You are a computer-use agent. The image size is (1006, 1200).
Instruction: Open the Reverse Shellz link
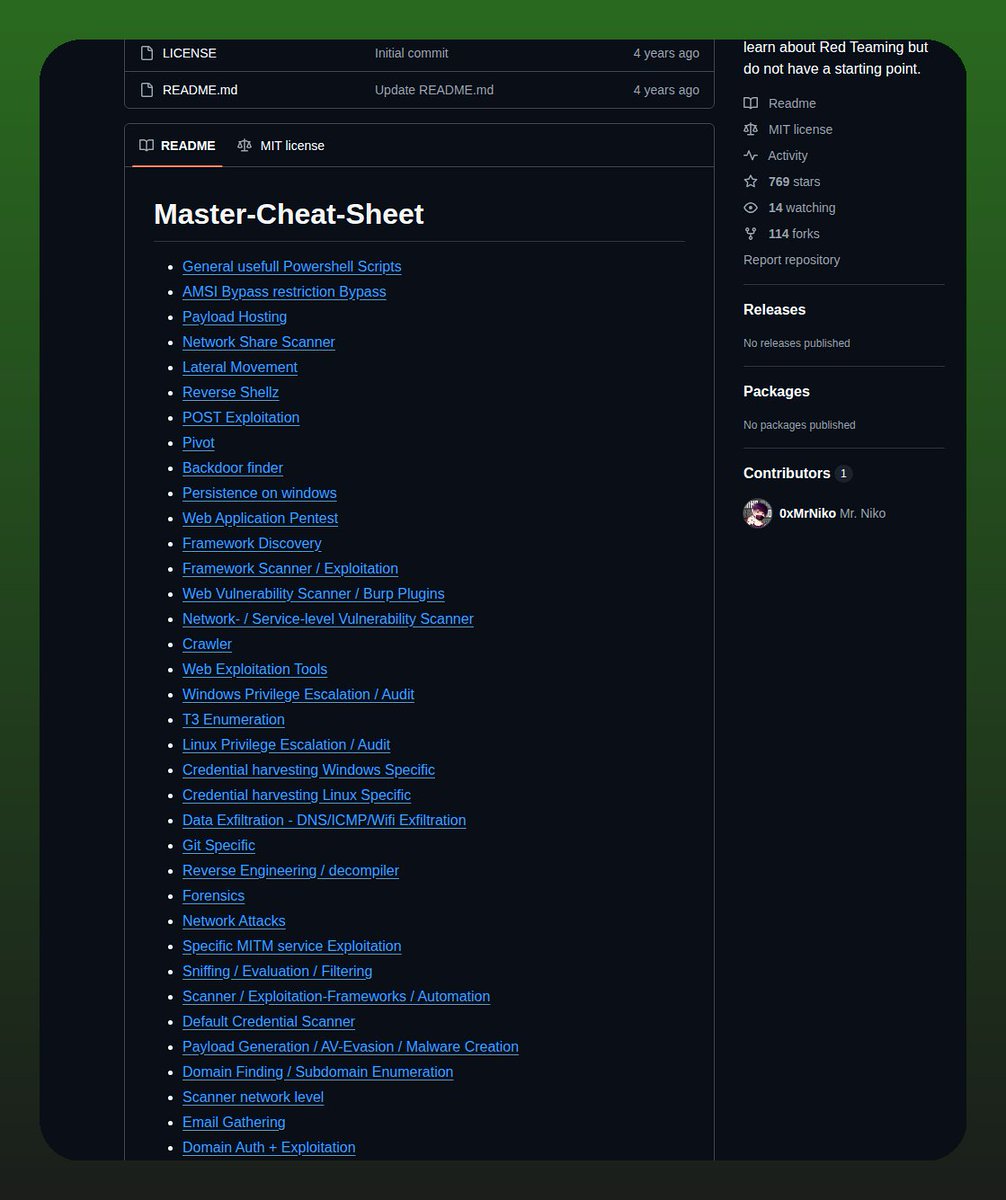click(230, 392)
